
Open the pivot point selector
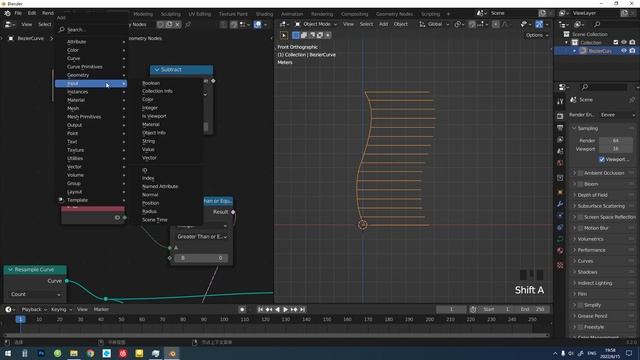click(x=460, y=24)
